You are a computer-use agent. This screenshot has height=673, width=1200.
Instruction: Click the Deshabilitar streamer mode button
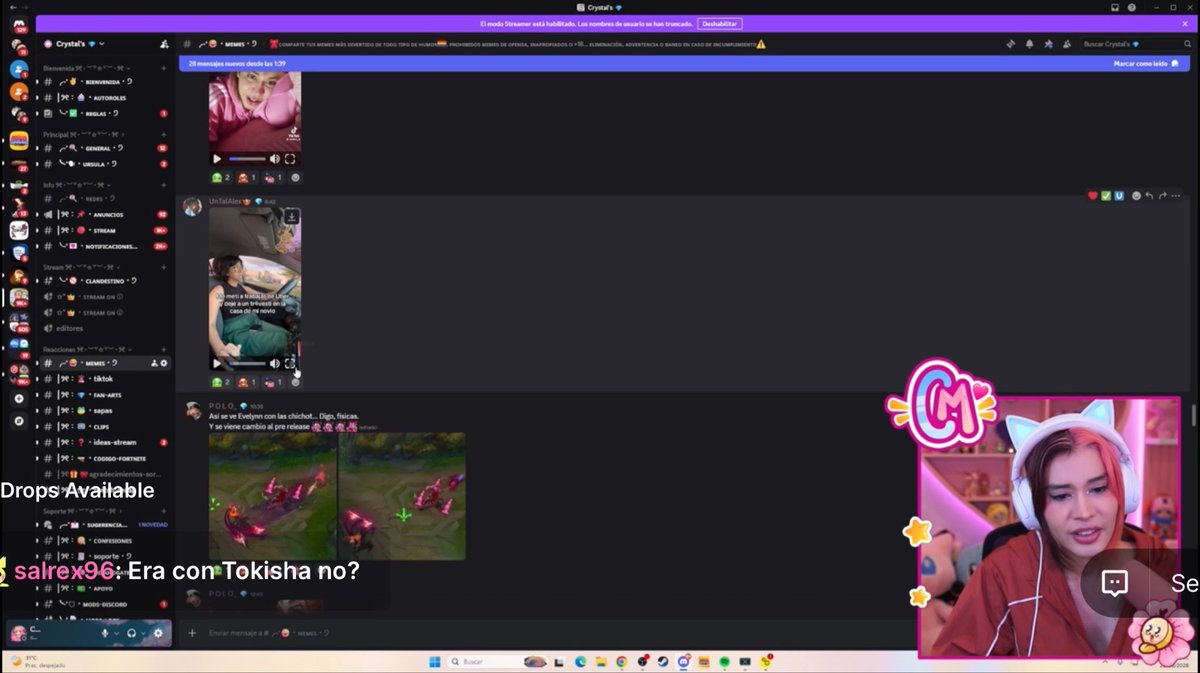[719, 23]
